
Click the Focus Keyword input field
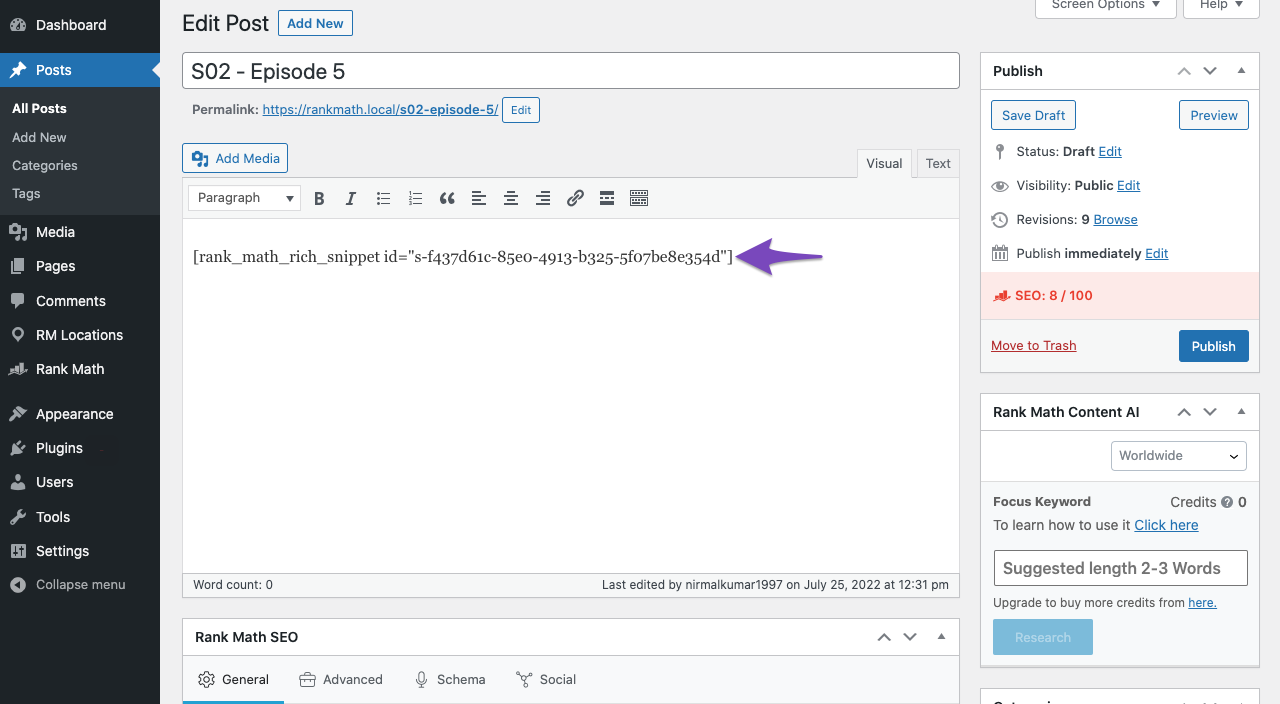(x=1120, y=568)
